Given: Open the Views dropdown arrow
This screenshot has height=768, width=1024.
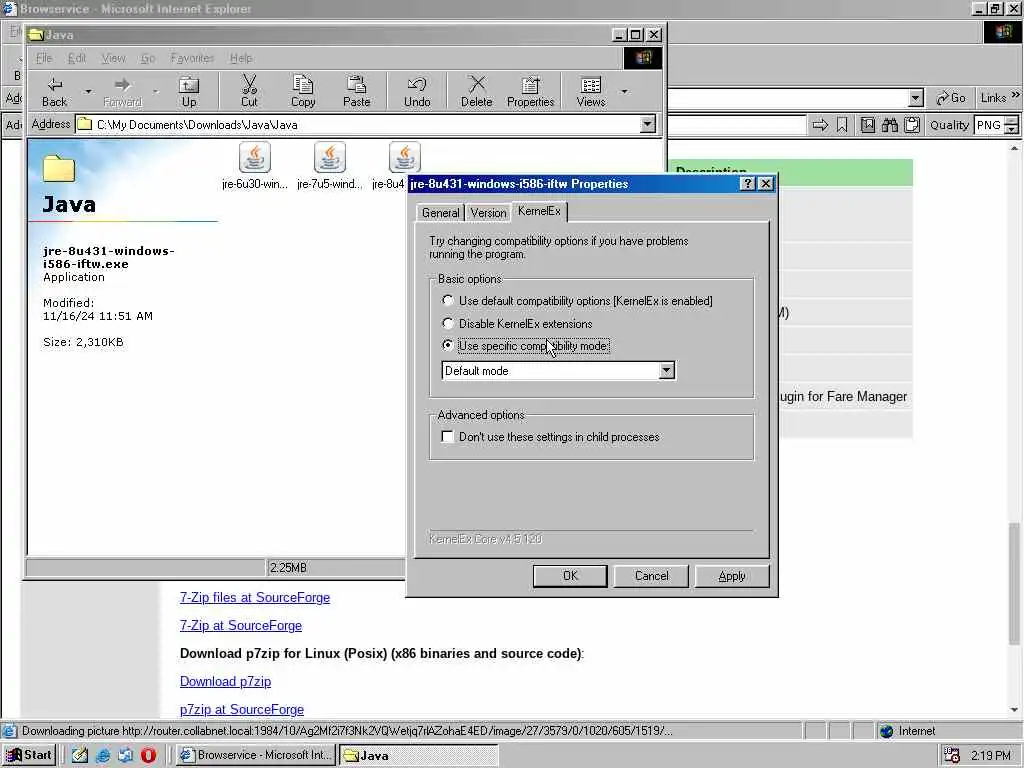Looking at the screenshot, I should click(x=624, y=91).
